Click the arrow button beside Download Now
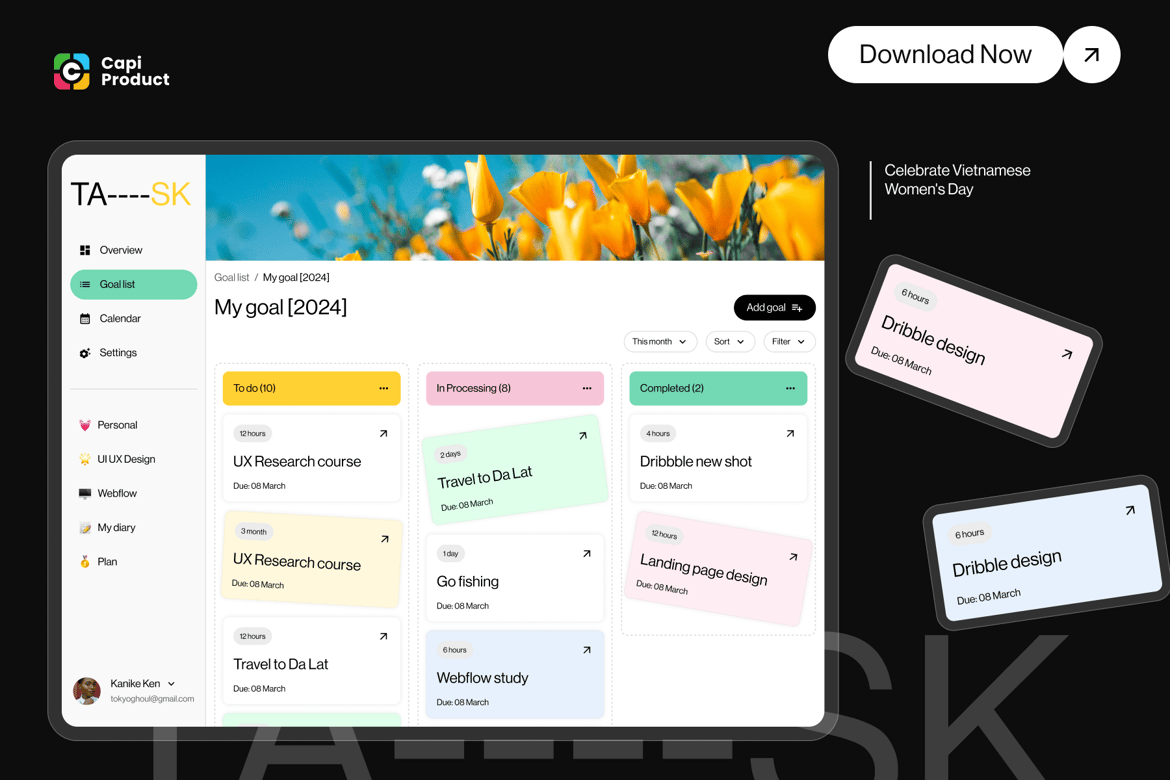The height and width of the screenshot is (780, 1170). click(1092, 54)
